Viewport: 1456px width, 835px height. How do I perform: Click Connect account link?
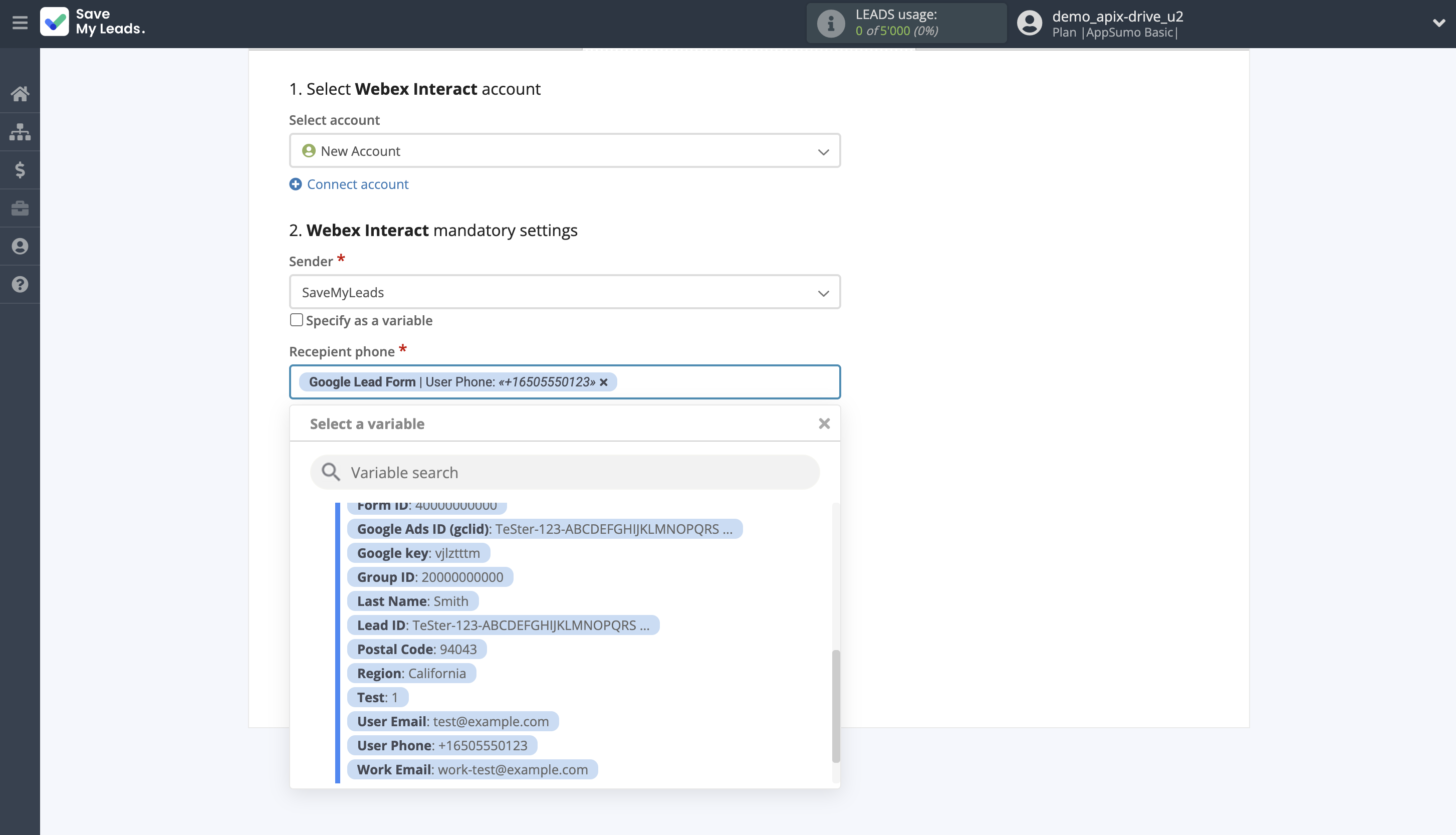click(x=357, y=184)
